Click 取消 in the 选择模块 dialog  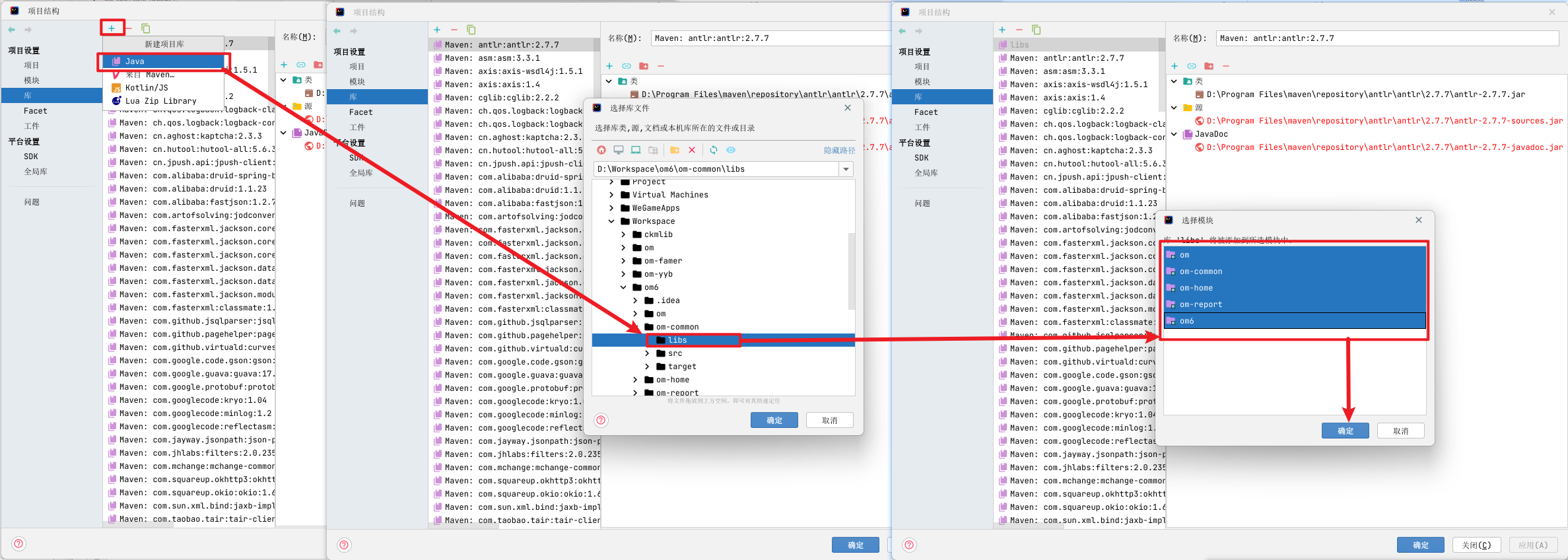tap(1401, 431)
